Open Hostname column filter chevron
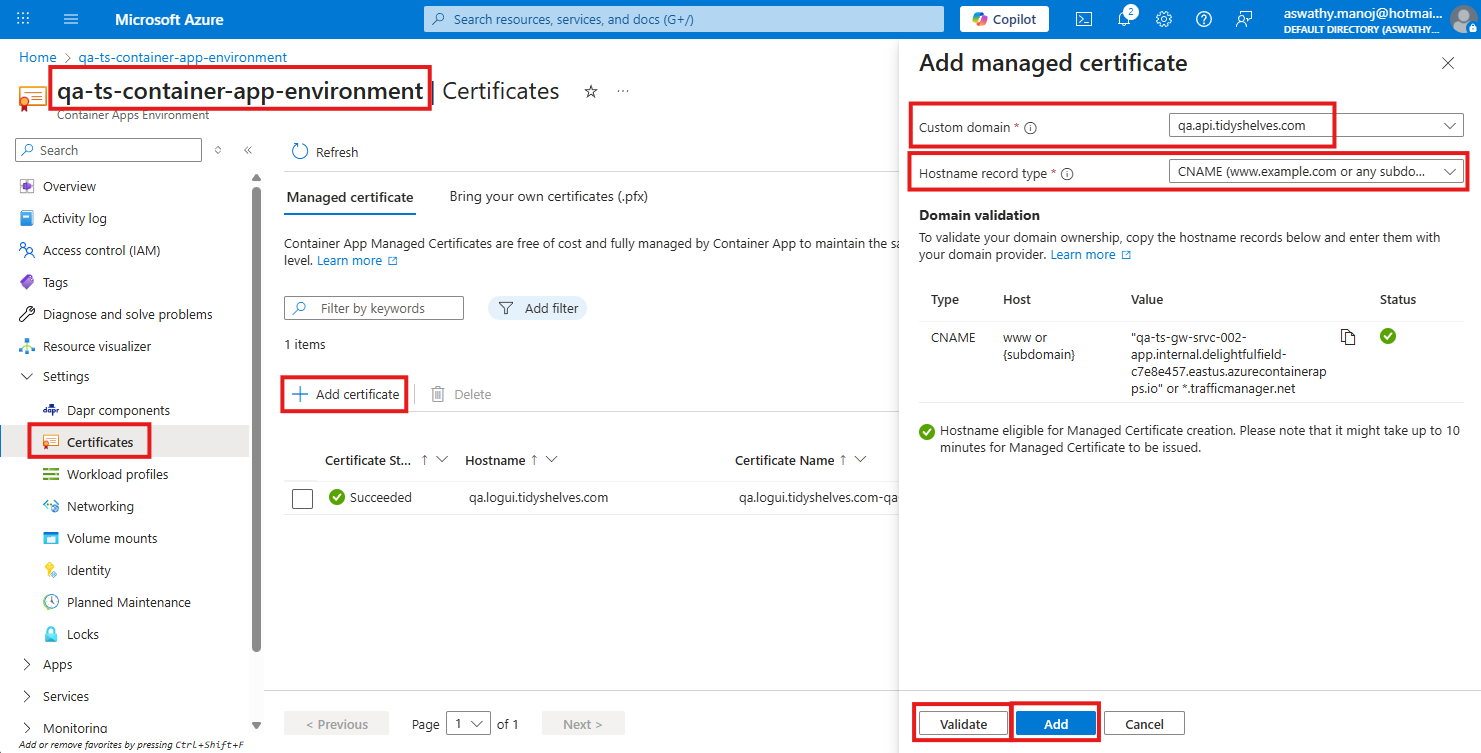 click(x=551, y=460)
